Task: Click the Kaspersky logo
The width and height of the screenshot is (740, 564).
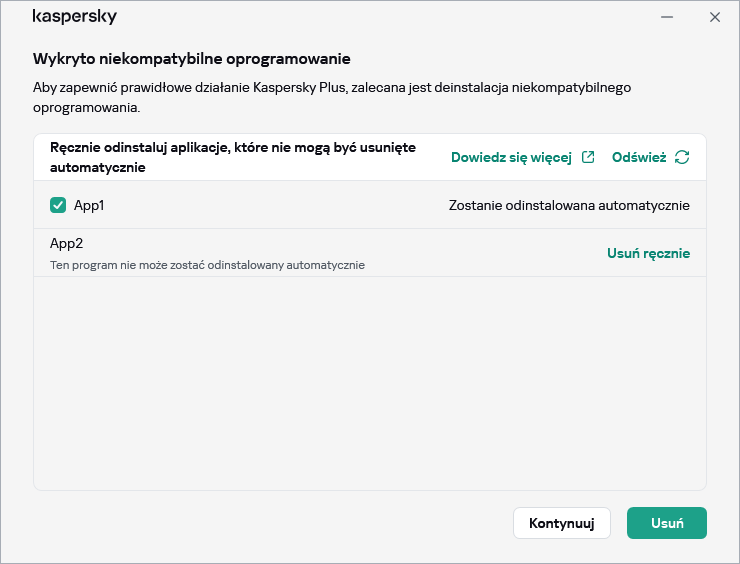Action: pyautogui.click(x=74, y=17)
